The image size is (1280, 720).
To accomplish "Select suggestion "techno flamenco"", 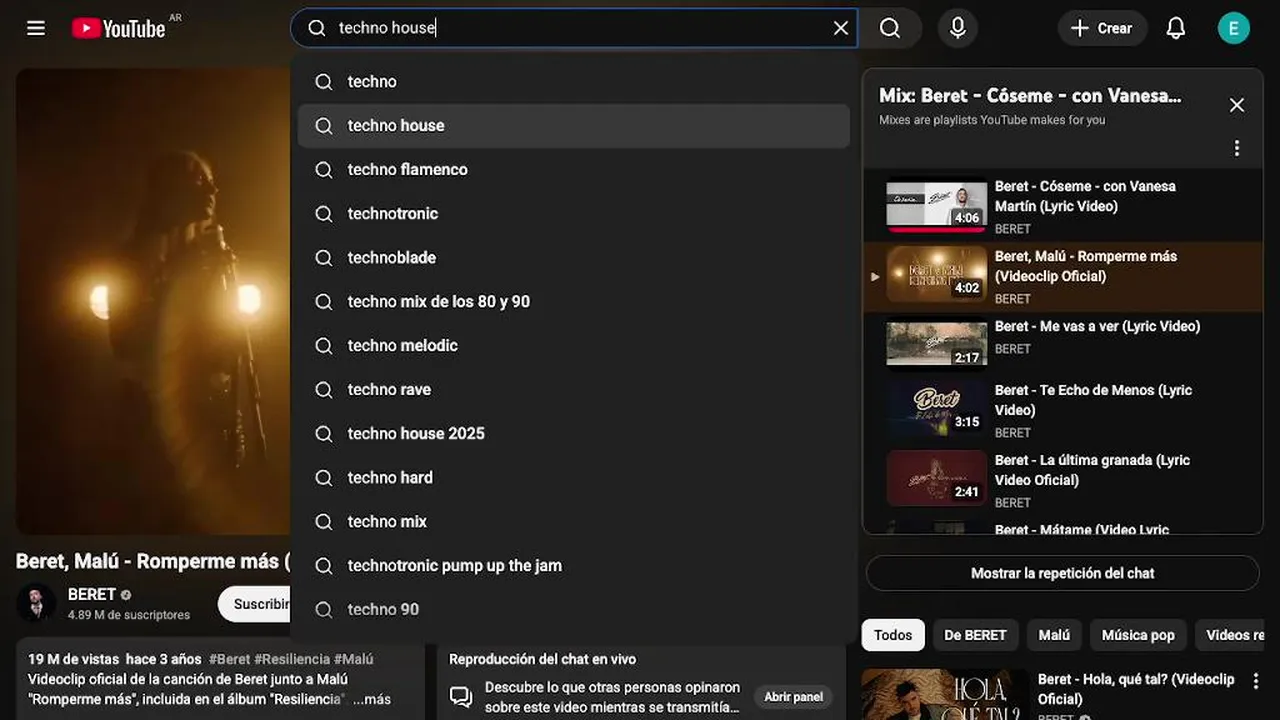I will [574, 169].
